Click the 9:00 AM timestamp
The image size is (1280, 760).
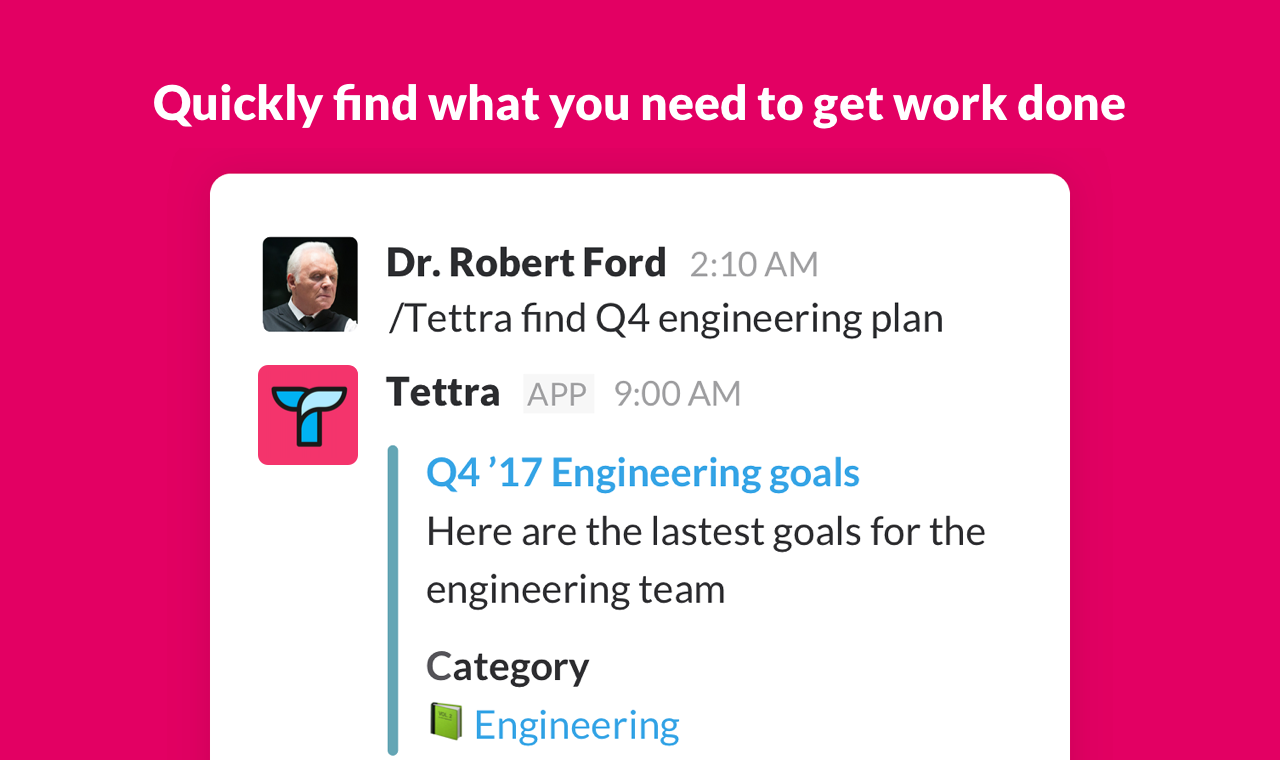click(x=677, y=394)
